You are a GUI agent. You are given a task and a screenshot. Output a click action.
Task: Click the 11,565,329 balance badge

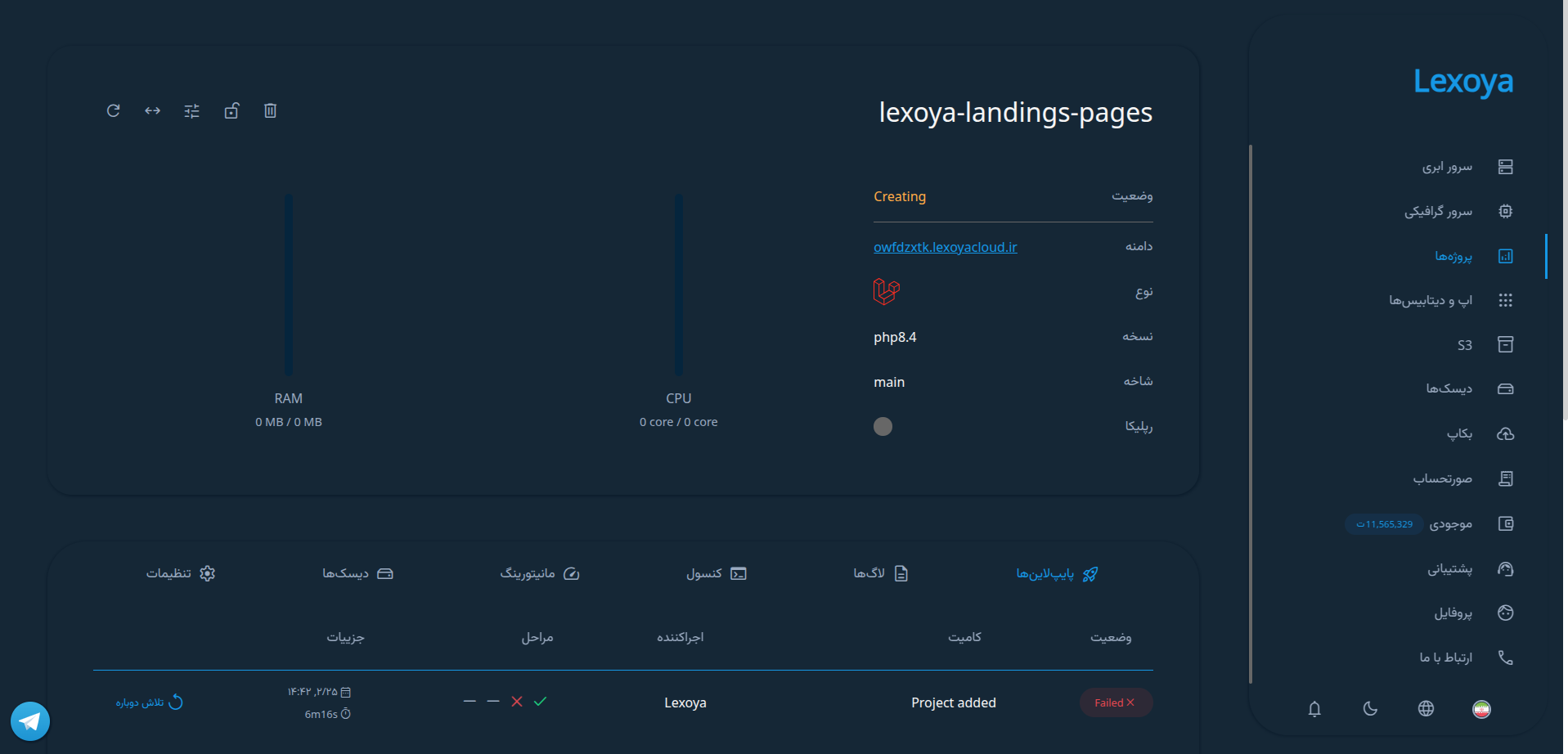point(1384,524)
